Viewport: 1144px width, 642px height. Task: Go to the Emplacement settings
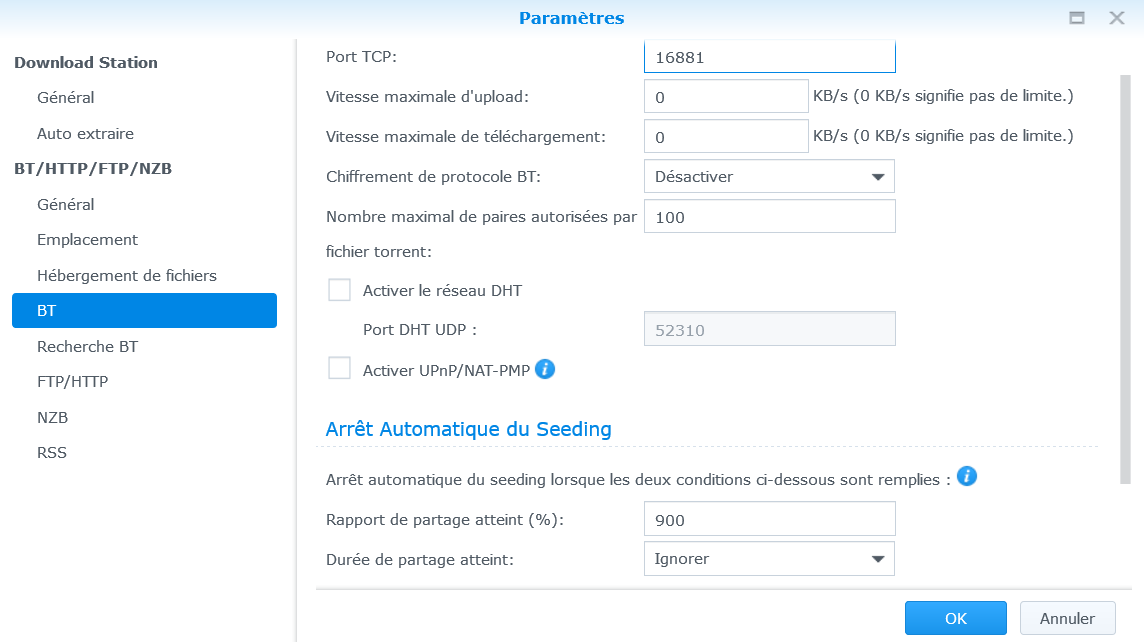click(x=87, y=240)
